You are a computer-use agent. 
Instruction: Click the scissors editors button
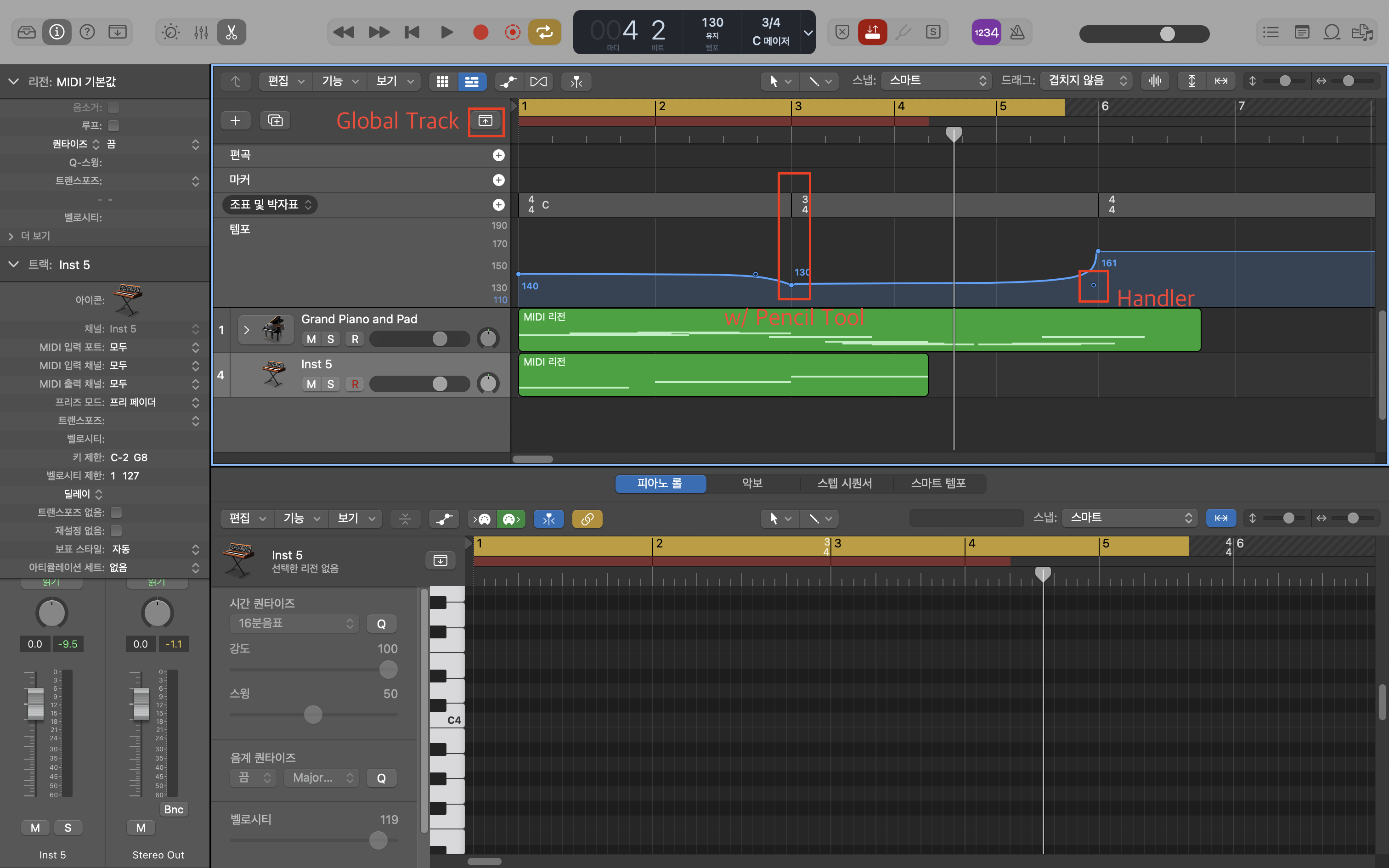[x=231, y=32]
